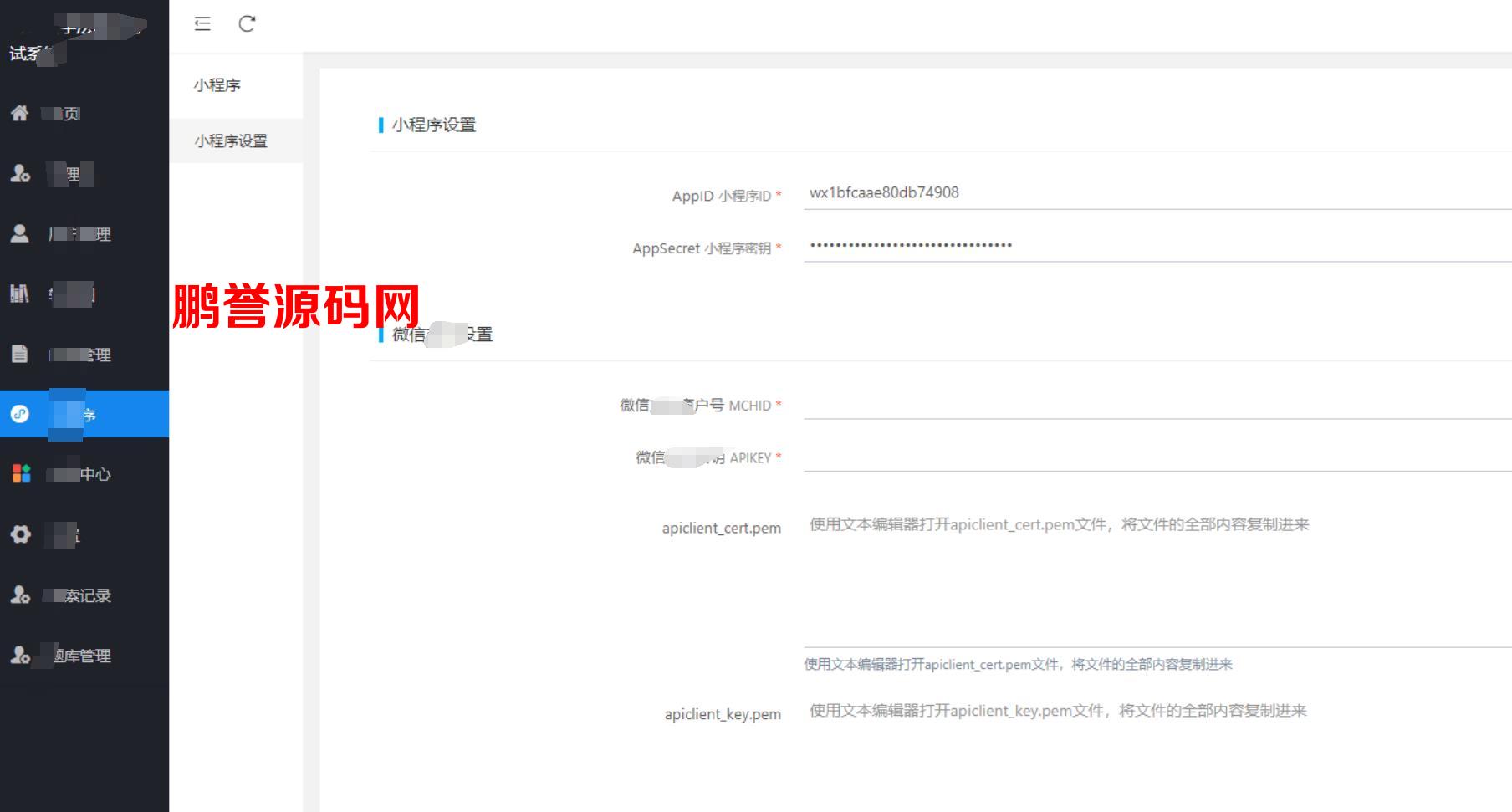Viewport: 1512px width, 812px height.
Task: Click the hint text below cert field
Action: tap(1018, 664)
